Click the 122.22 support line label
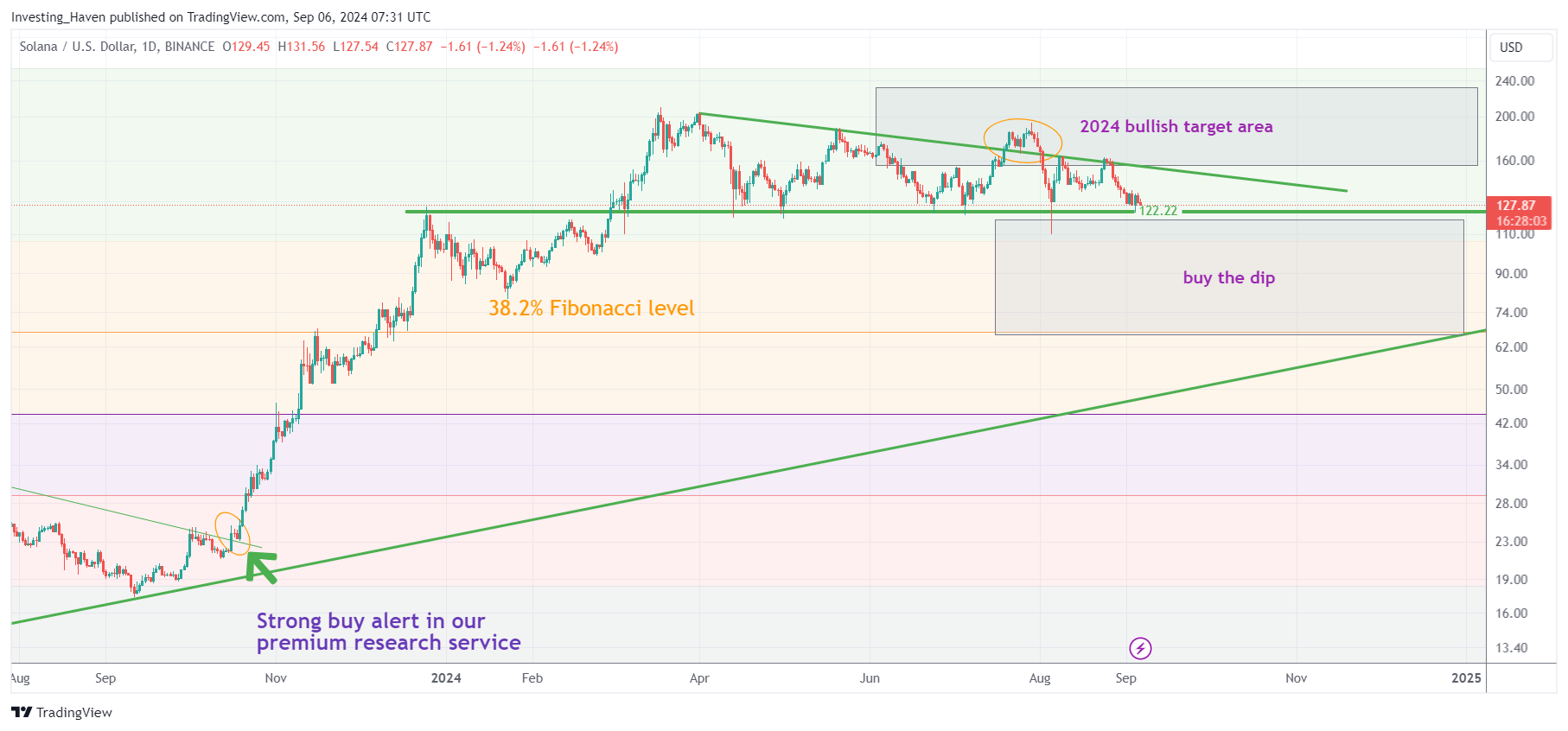Viewport: 1568px width, 731px height. (1157, 211)
